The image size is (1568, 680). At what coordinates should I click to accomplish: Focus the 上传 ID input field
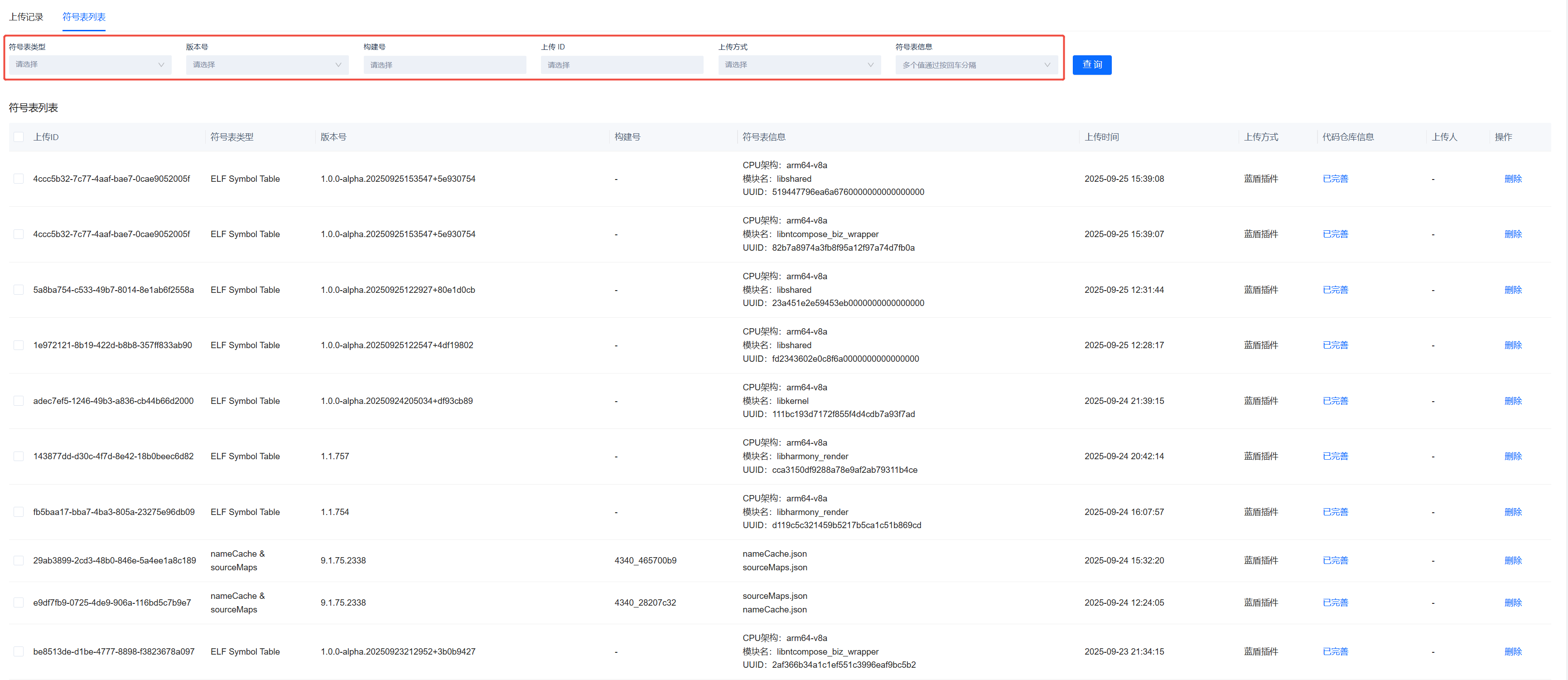click(x=622, y=64)
